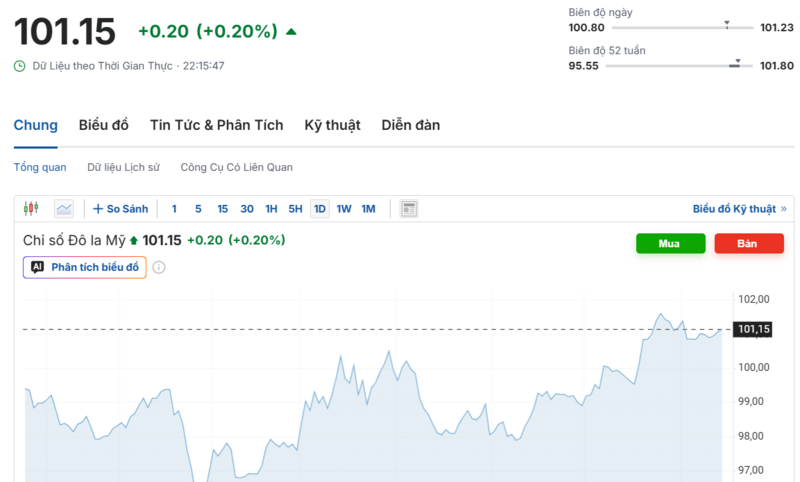Viewport: 800px width, 482px height.
Task: Open the Kỹ thuật tab
Action: 333,125
